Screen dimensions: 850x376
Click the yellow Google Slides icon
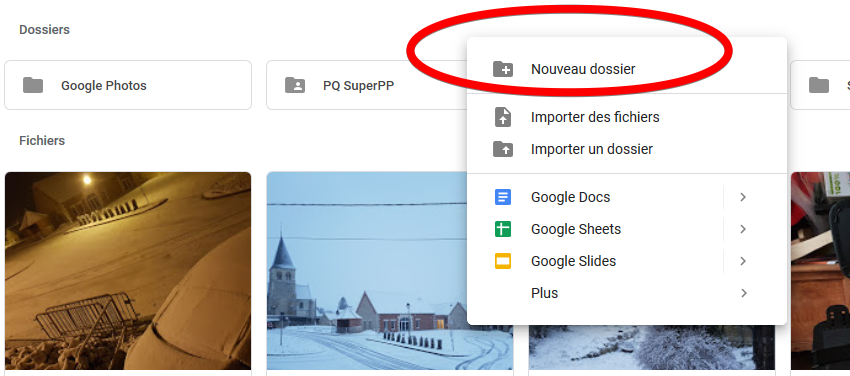[x=503, y=261]
